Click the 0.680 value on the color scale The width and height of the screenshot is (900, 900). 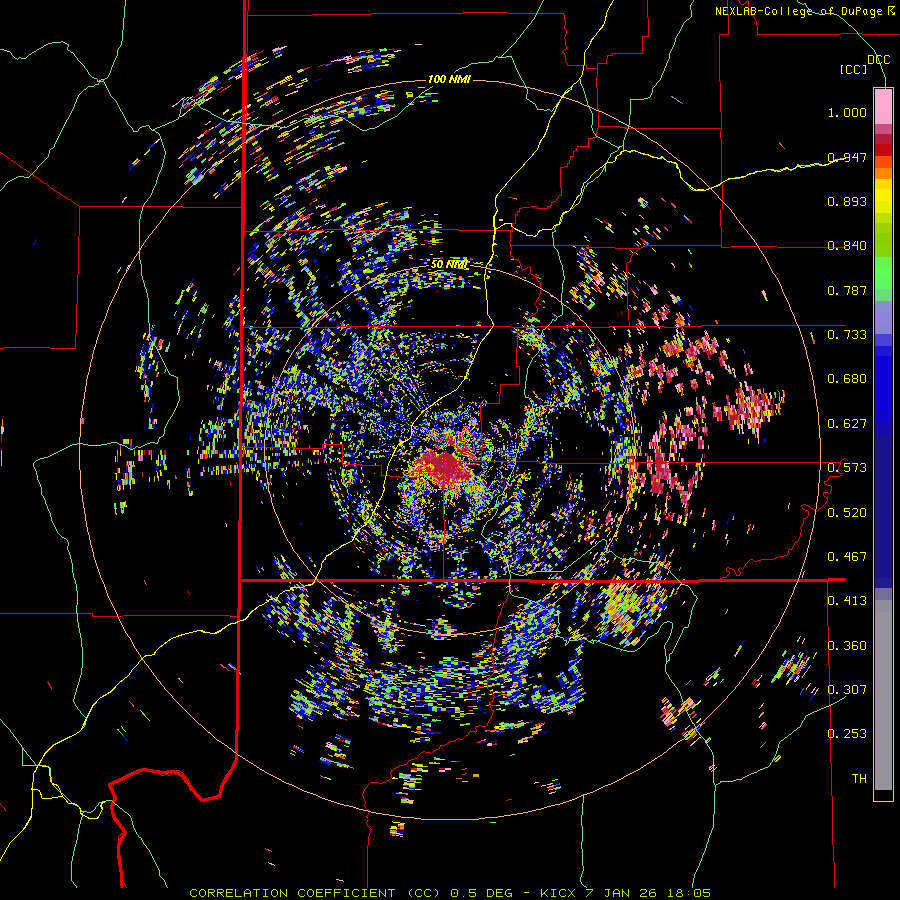pyautogui.click(x=847, y=379)
